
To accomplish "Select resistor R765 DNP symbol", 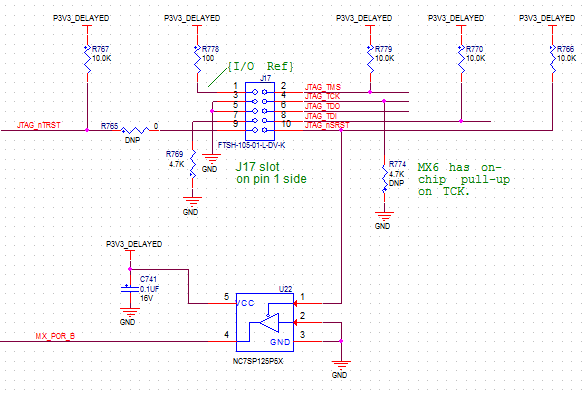I will click(x=135, y=130).
